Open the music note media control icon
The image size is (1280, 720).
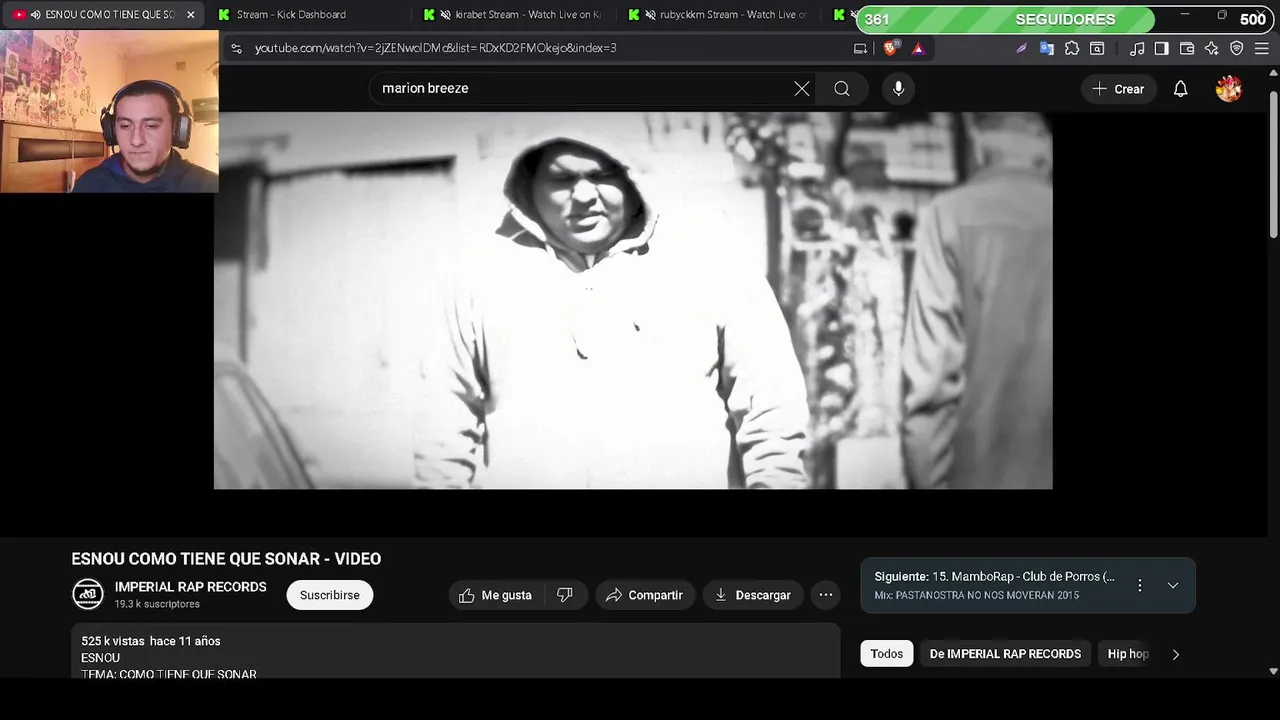tap(1137, 48)
